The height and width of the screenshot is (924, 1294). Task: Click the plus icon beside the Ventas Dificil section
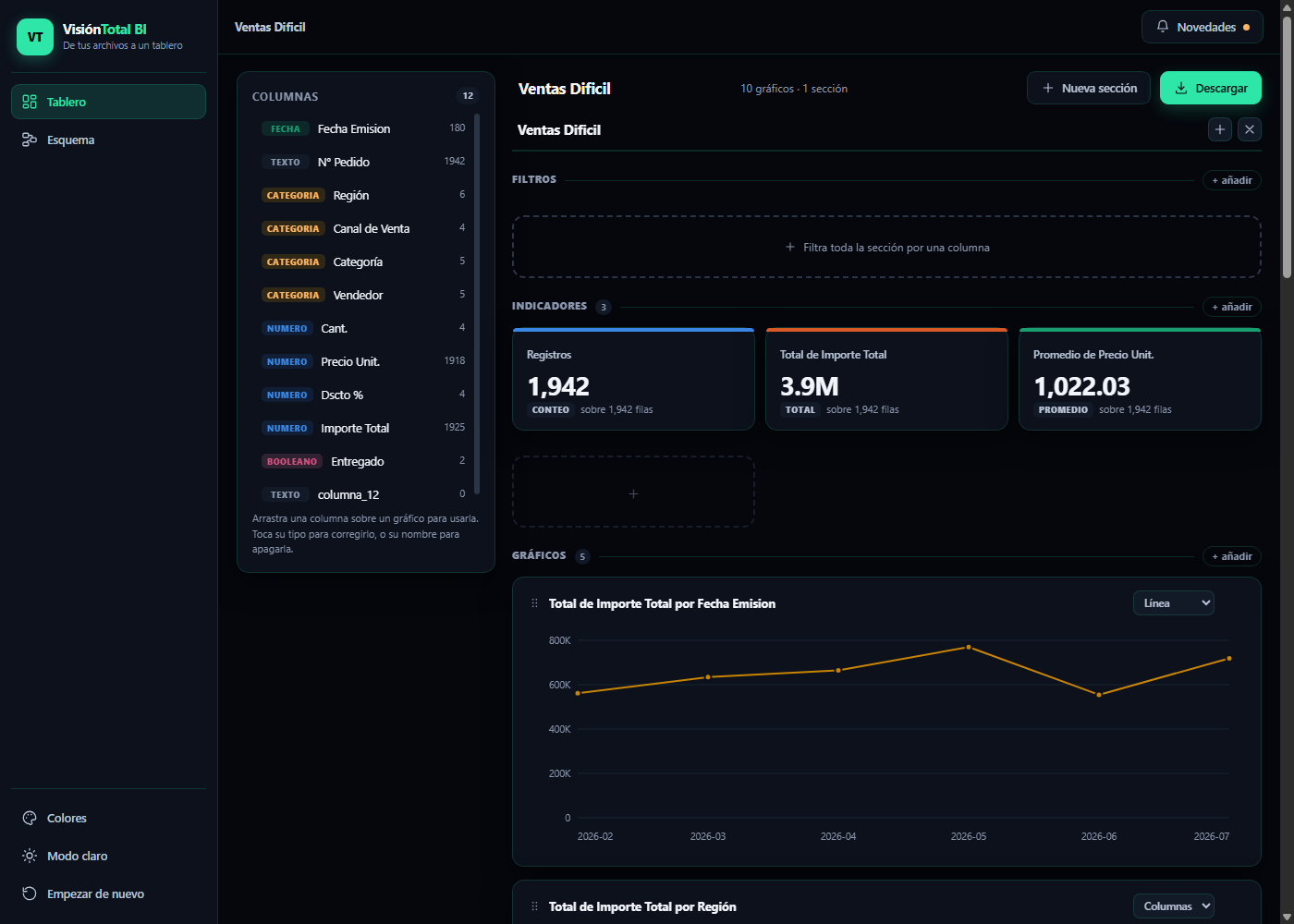point(1220,129)
